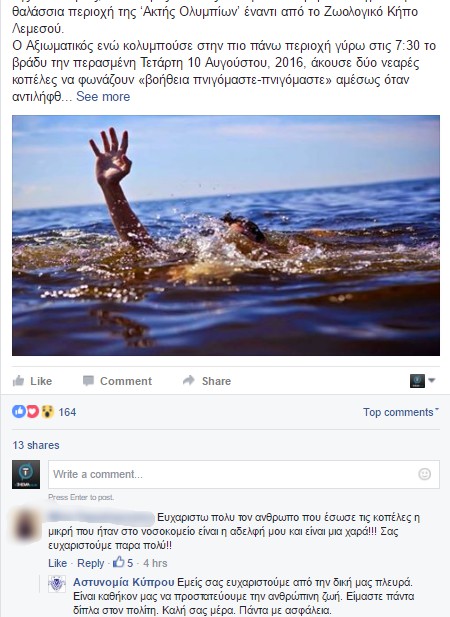
Task: Click the Like button under the post
Action: tap(33, 381)
